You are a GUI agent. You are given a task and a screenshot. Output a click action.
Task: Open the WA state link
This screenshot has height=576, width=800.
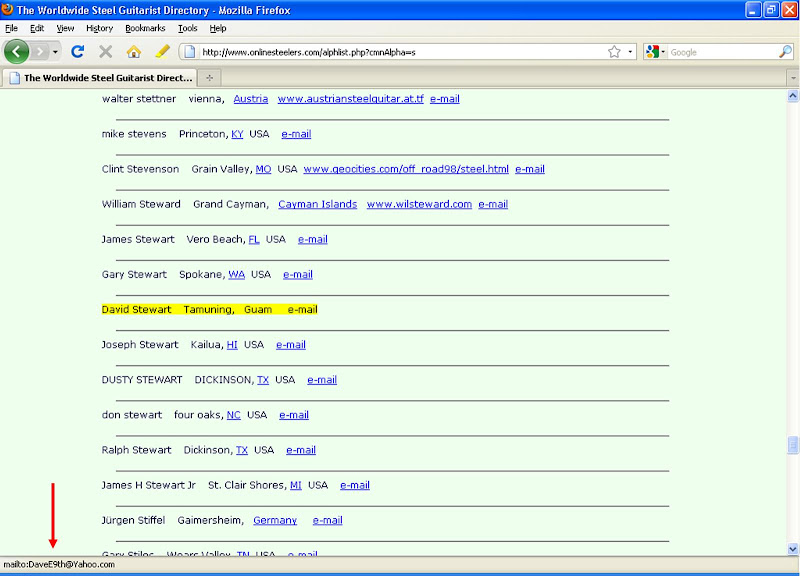coord(237,275)
